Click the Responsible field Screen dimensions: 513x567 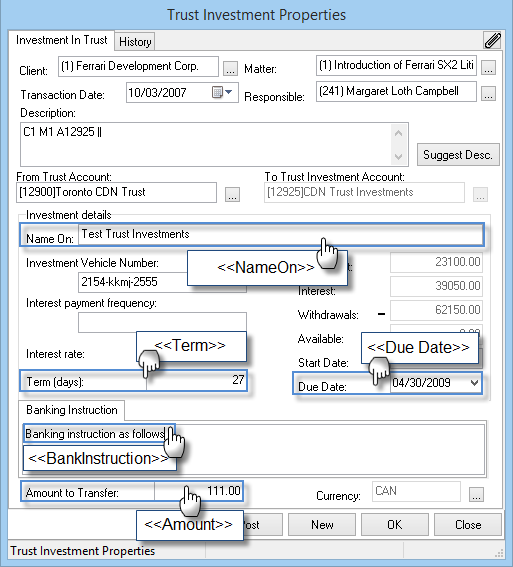[x=396, y=91]
